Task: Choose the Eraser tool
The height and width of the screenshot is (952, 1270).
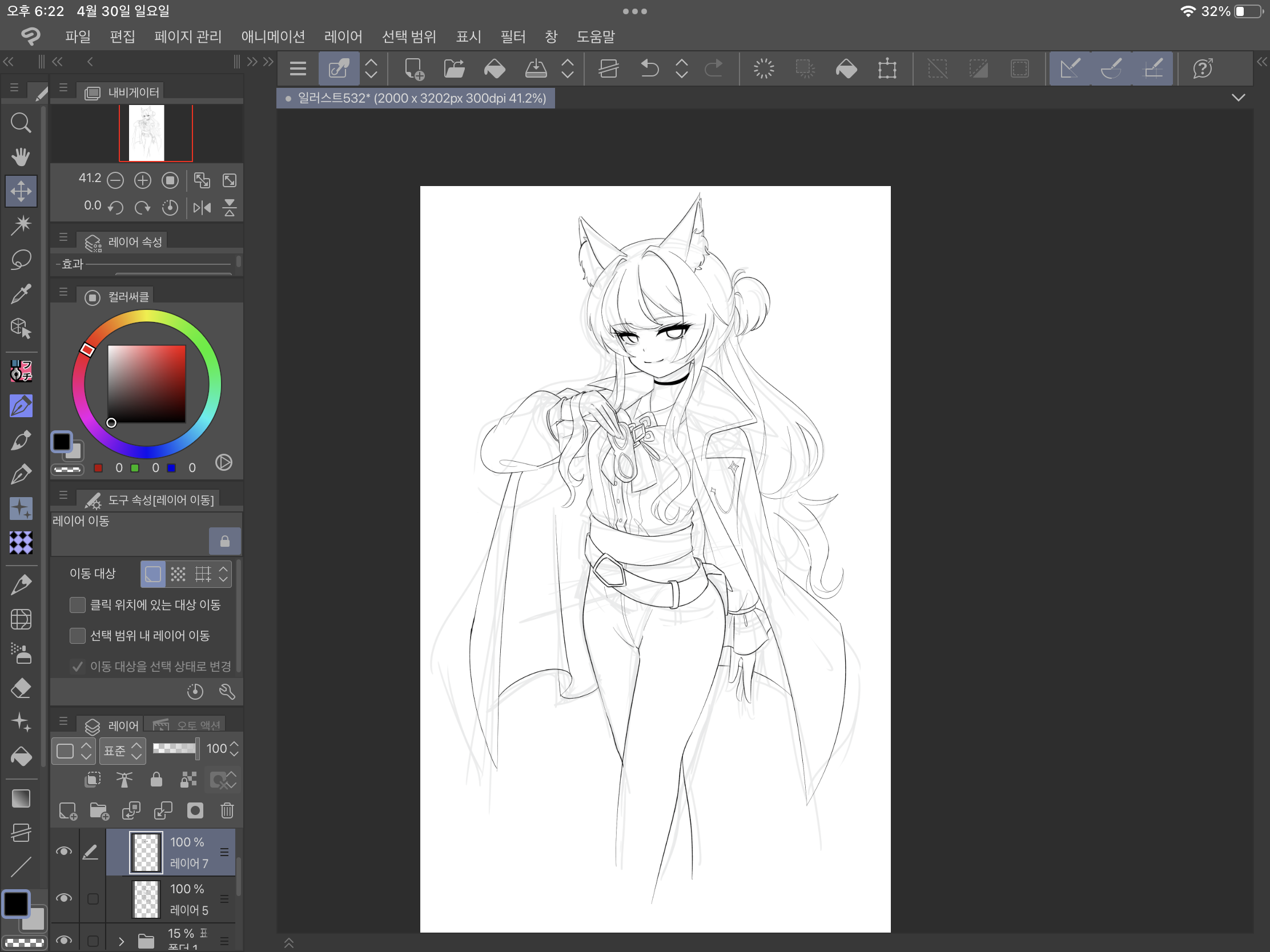Action: pos(21,687)
